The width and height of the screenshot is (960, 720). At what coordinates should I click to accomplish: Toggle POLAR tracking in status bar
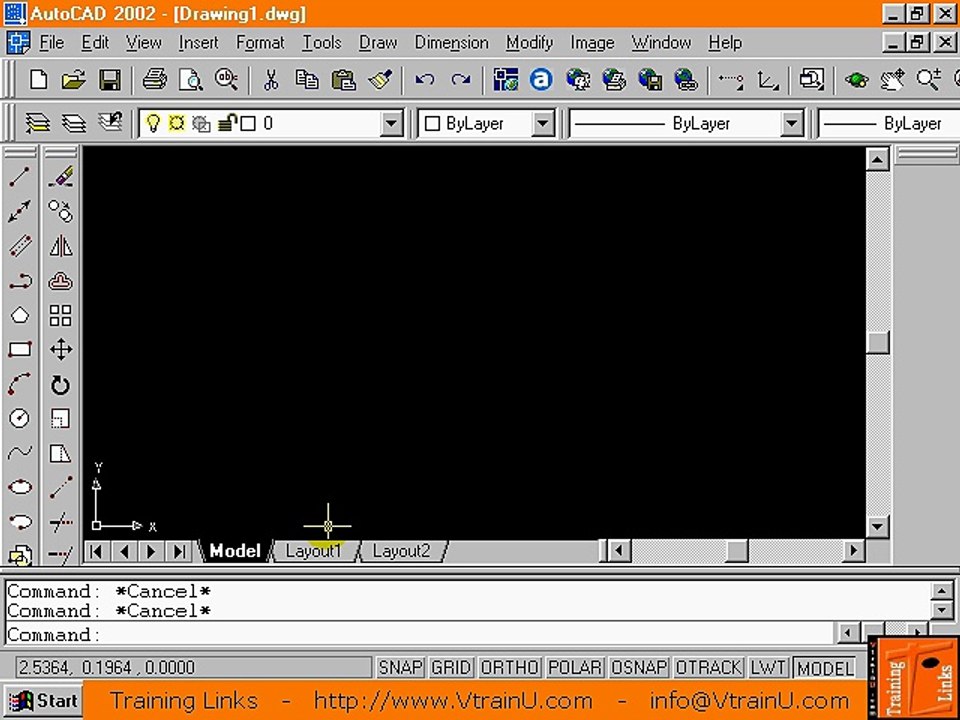tap(574, 667)
